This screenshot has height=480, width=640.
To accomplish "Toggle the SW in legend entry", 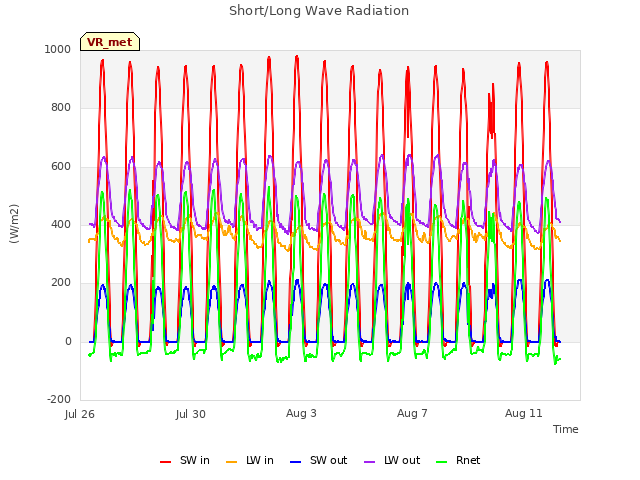I will coord(185,460).
